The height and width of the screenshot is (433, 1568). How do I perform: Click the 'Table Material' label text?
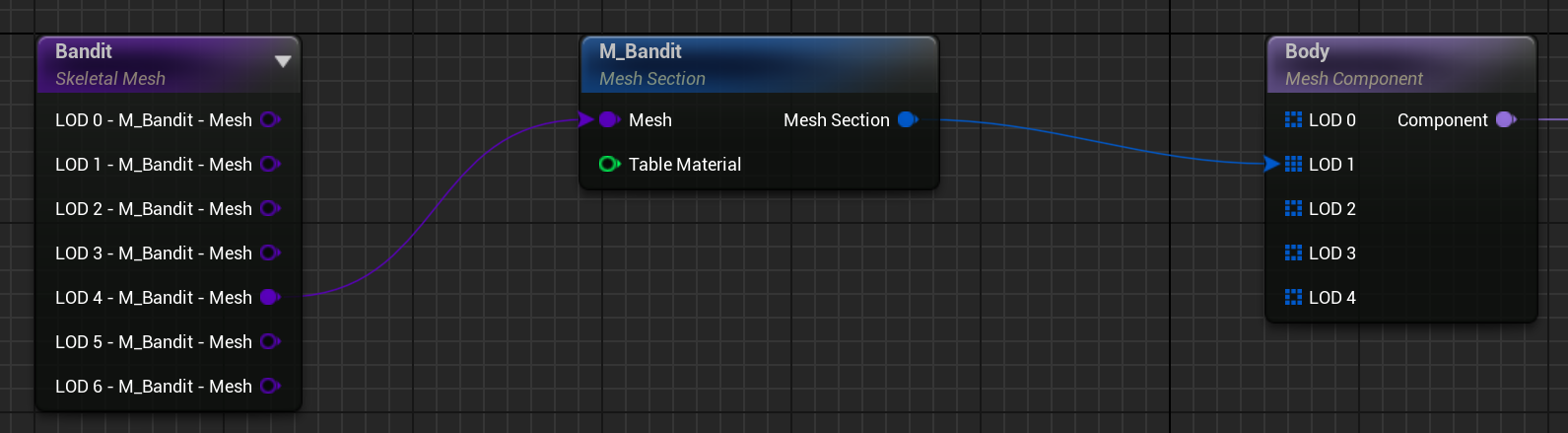pos(685,165)
